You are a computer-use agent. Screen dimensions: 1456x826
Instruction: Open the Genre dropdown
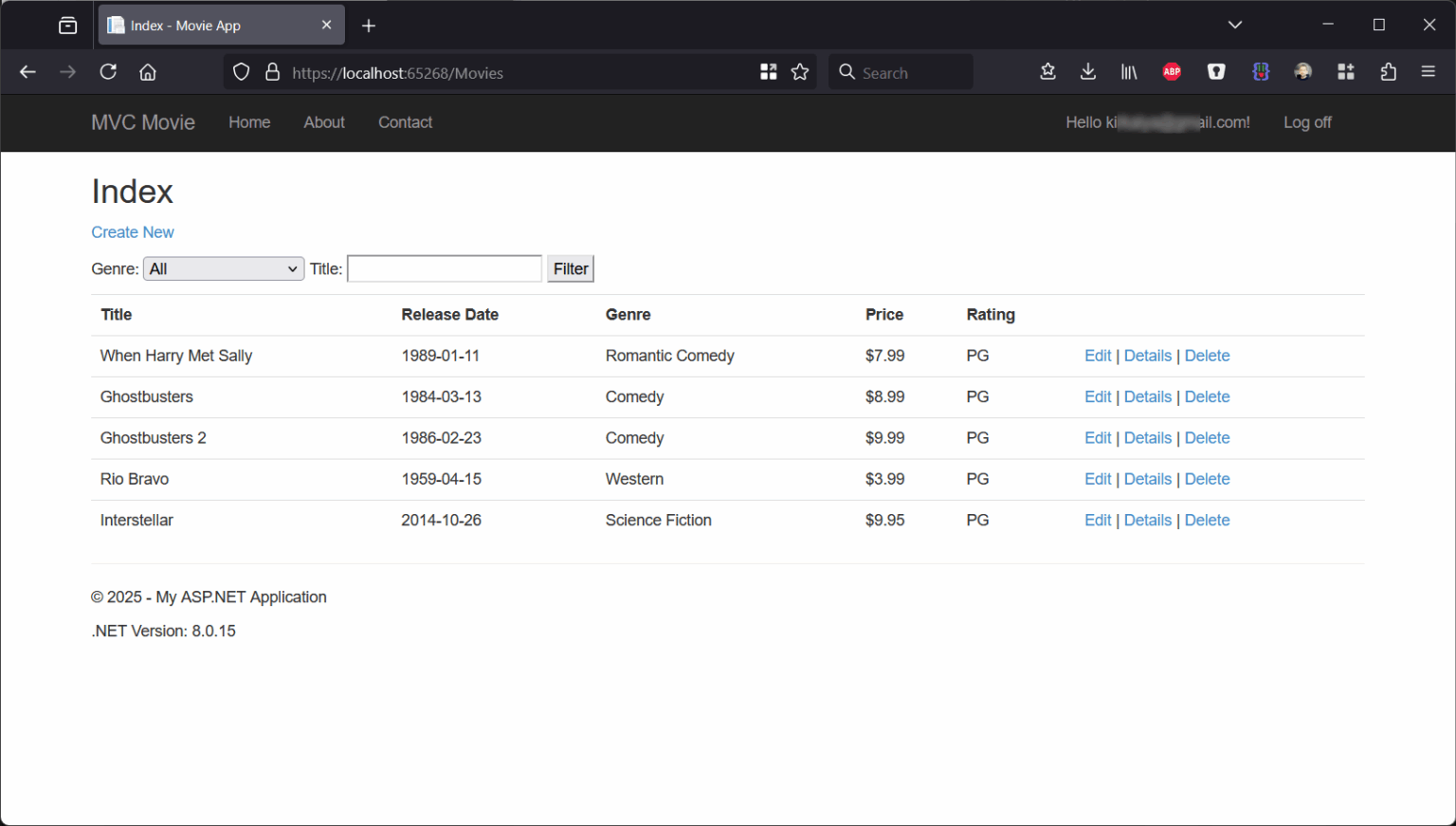[x=224, y=268]
